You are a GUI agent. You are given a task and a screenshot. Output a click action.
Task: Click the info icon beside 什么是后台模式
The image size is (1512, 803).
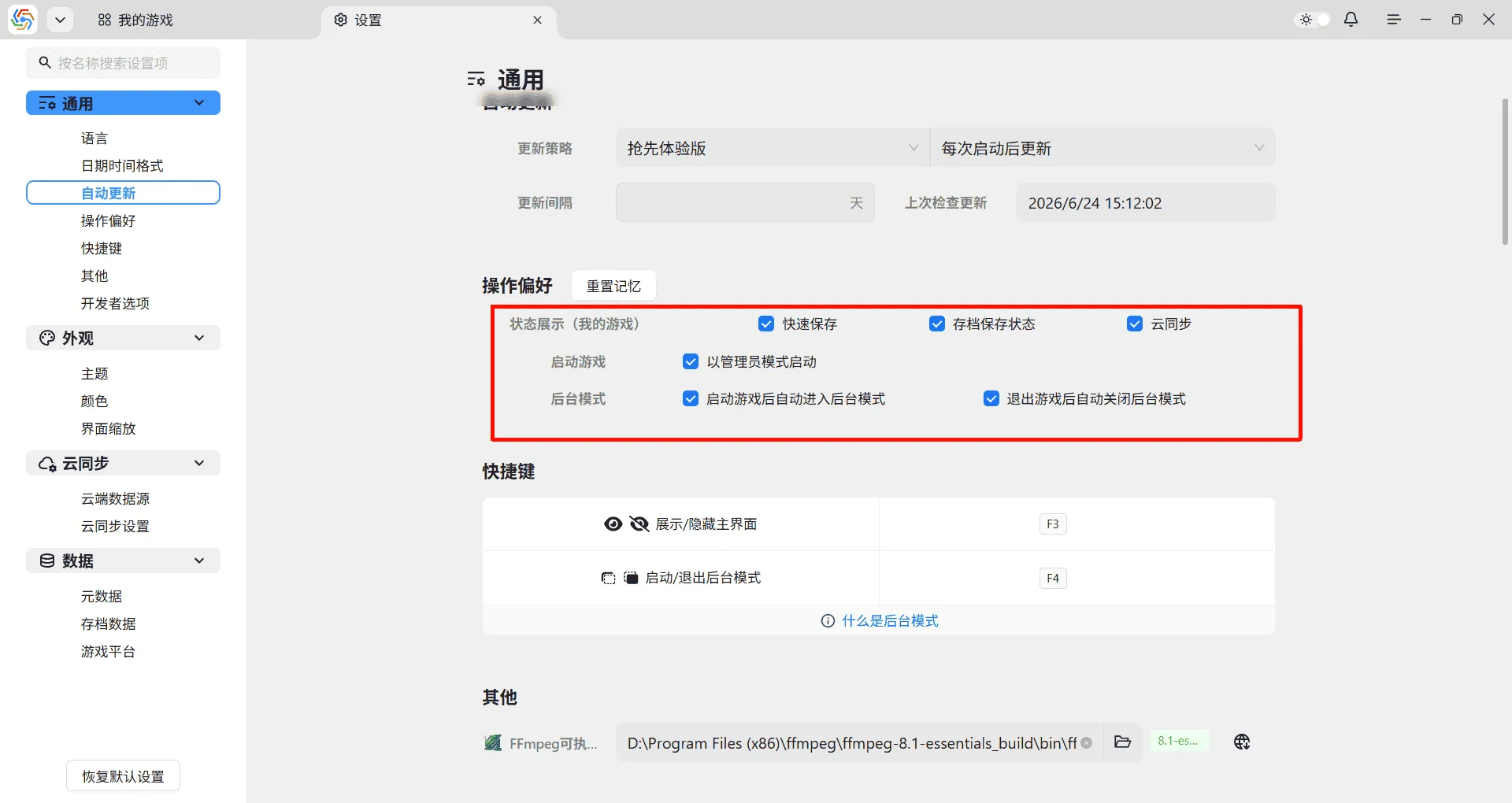coord(828,621)
